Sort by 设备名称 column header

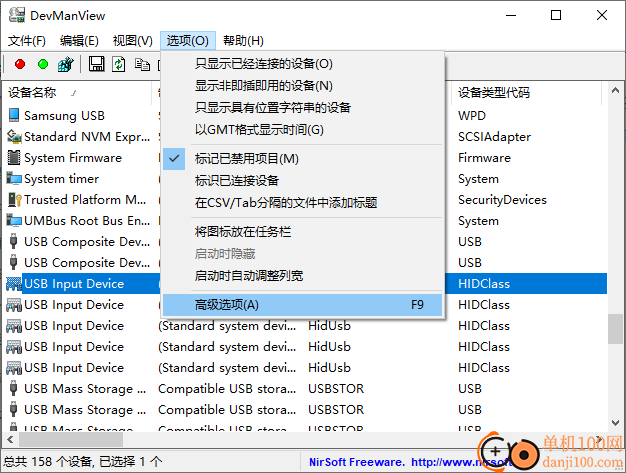[x=77, y=93]
